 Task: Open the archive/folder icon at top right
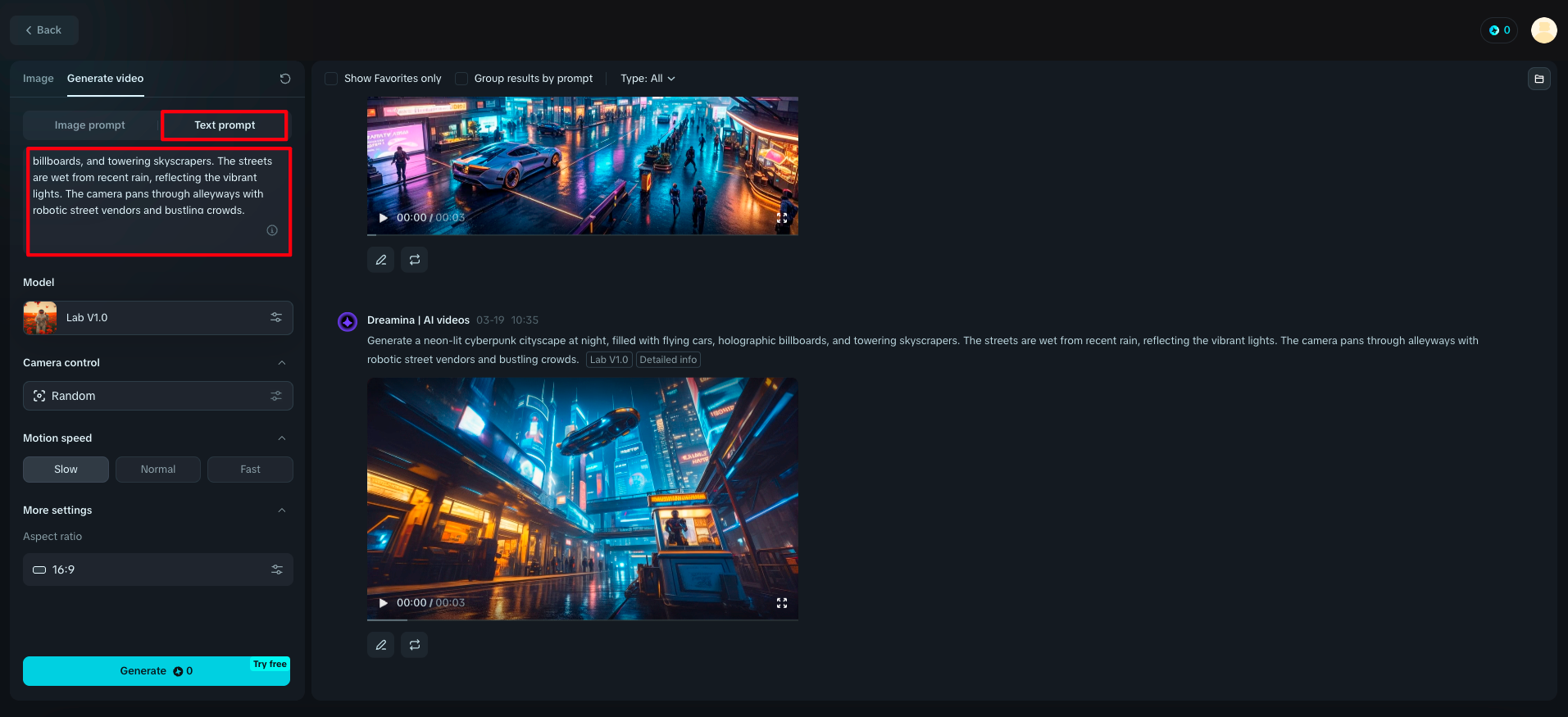(x=1539, y=79)
